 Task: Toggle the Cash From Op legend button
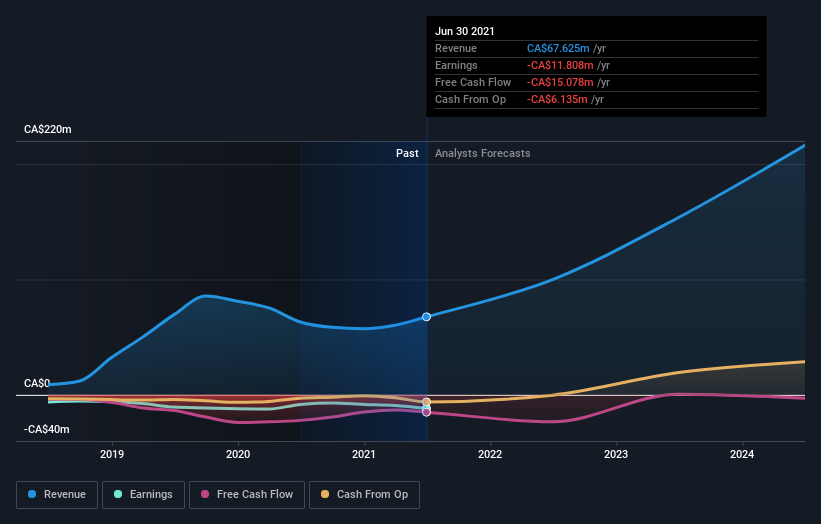coord(364,495)
